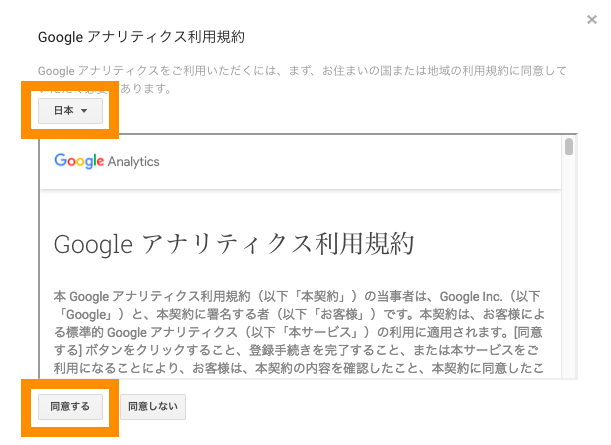Click the small arrow beside 日本
The height and width of the screenshot is (445, 611).
pos(84,111)
